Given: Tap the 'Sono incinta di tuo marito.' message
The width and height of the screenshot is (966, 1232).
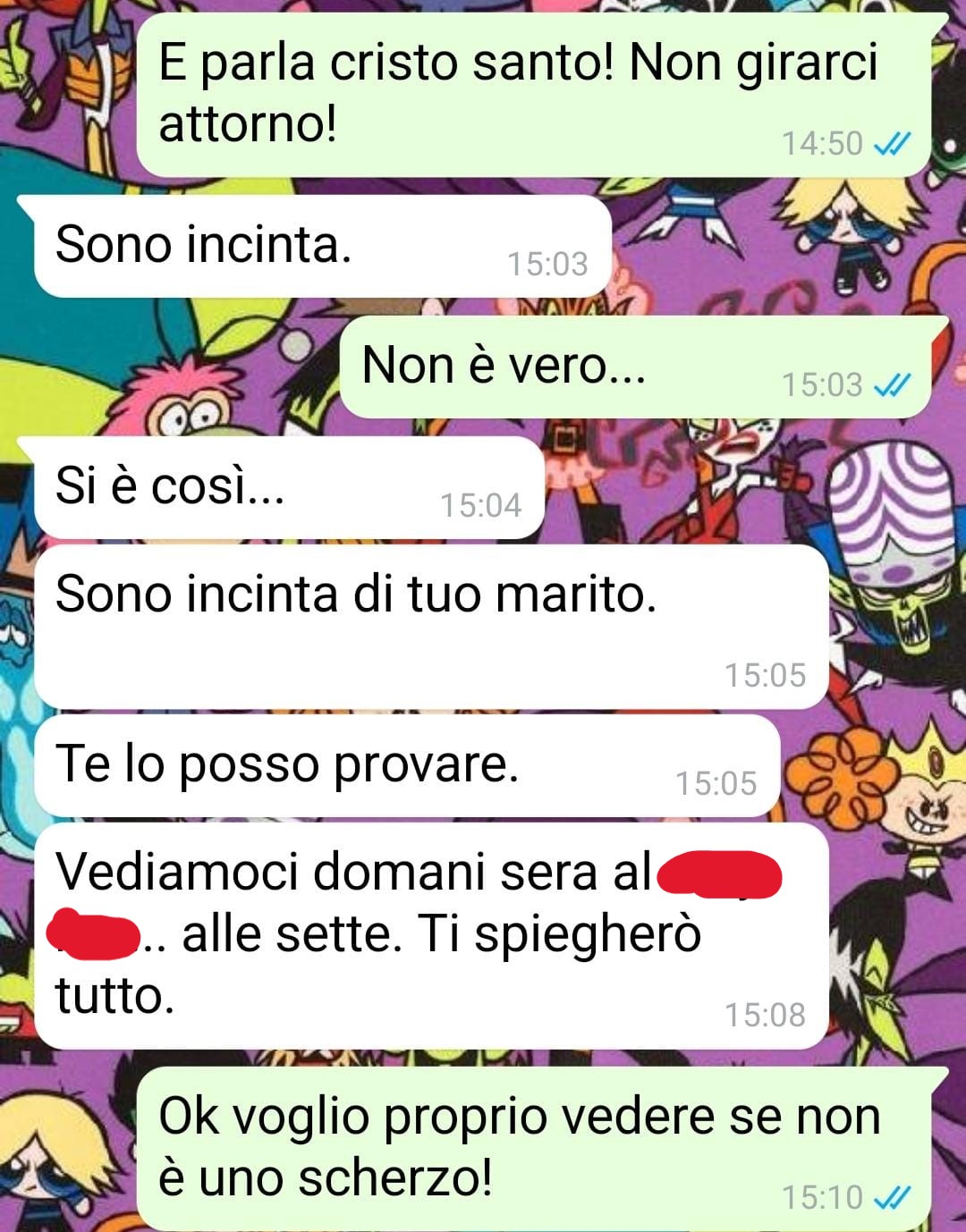Looking at the screenshot, I should point(431,627).
